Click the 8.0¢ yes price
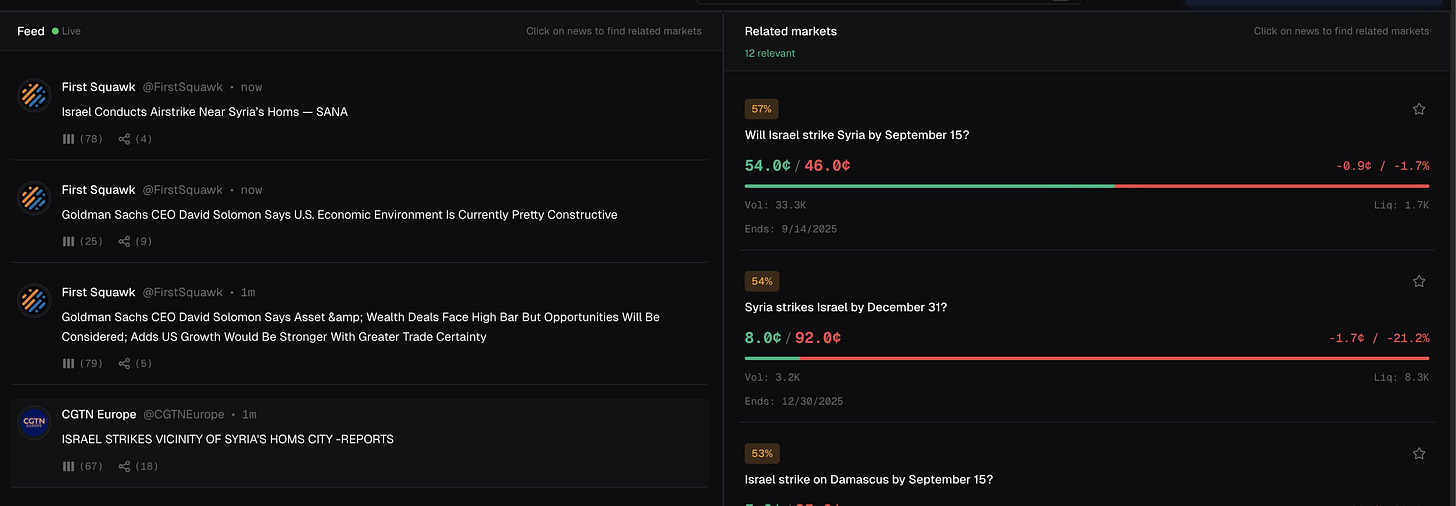Screen dimensions: 1456x506 point(763,338)
